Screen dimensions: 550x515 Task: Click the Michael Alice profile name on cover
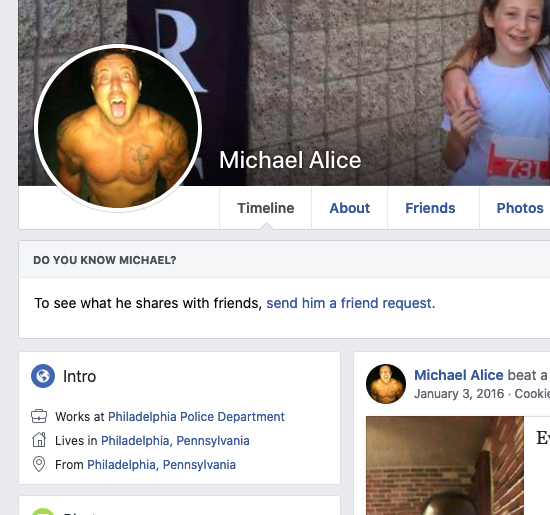point(290,160)
